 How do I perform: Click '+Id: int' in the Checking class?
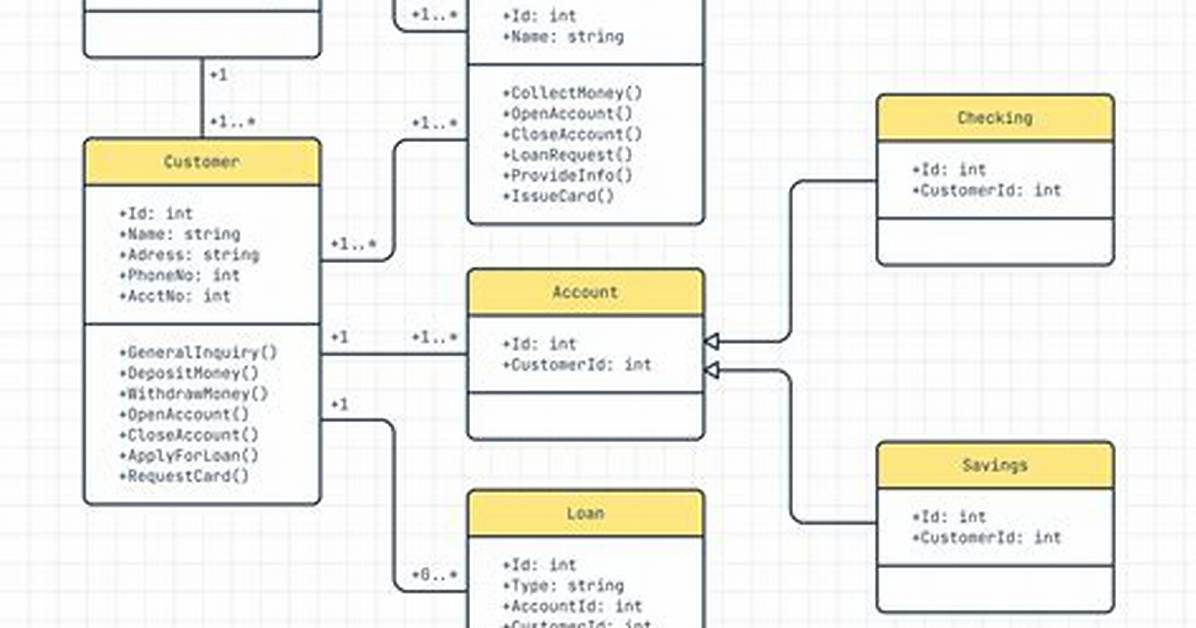949,169
